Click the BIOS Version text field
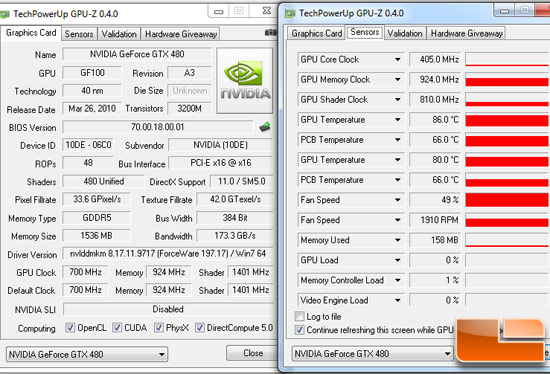550x374 pixels. click(157, 127)
